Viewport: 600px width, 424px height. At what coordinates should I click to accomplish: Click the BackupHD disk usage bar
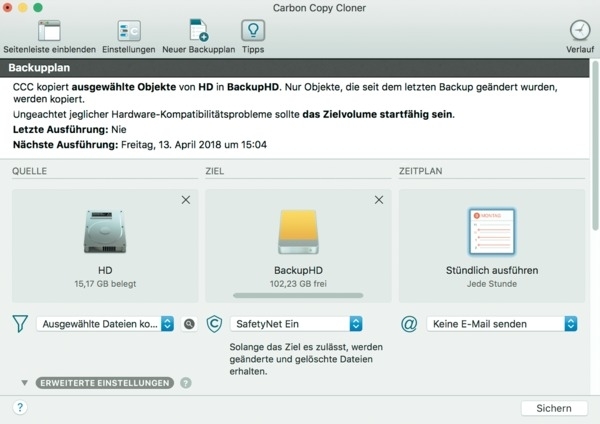click(x=298, y=295)
